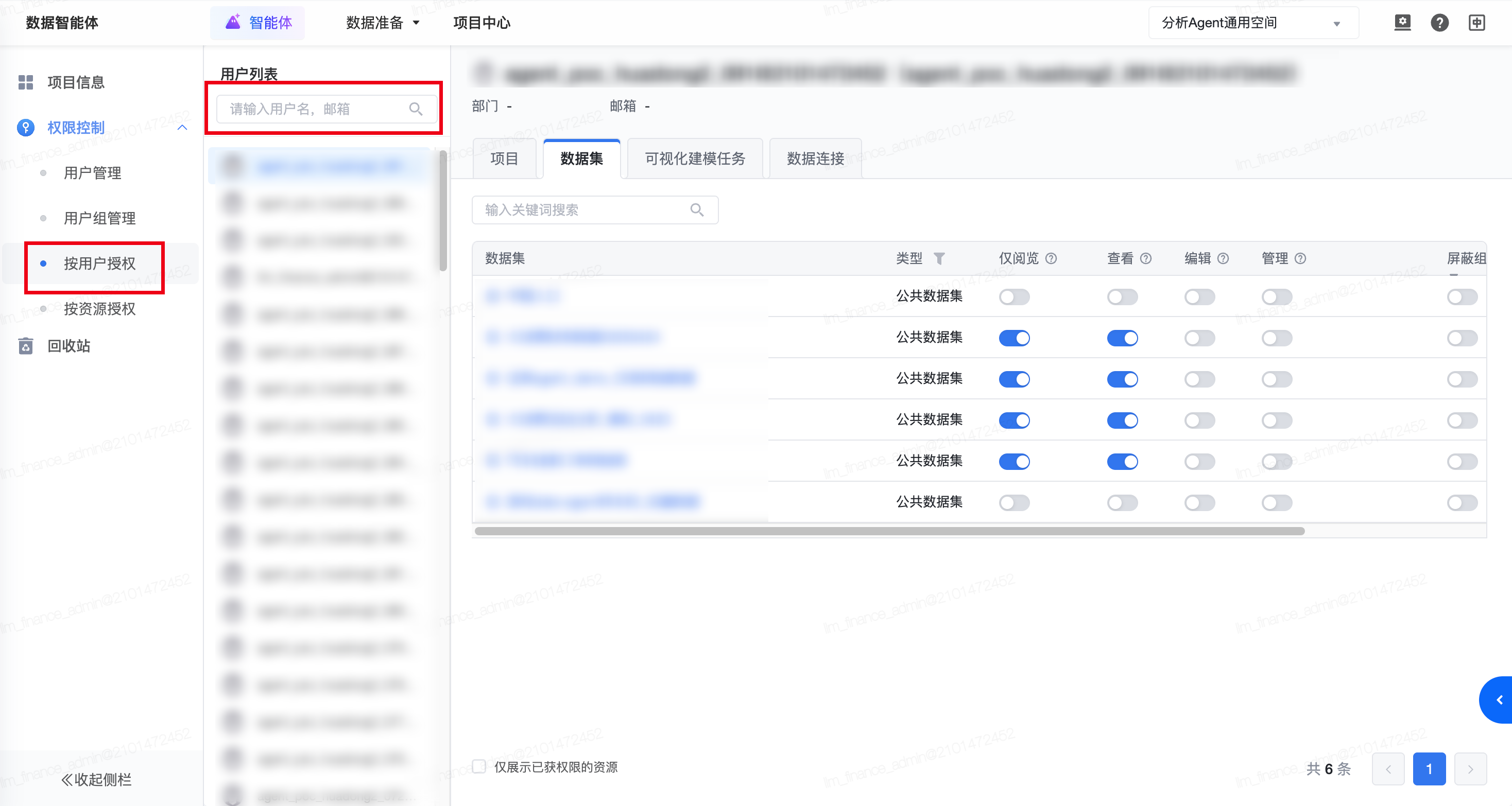Open 项目信息 in sidebar
The width and height of the screenshot is (1512, 806).
click(76, 82)
